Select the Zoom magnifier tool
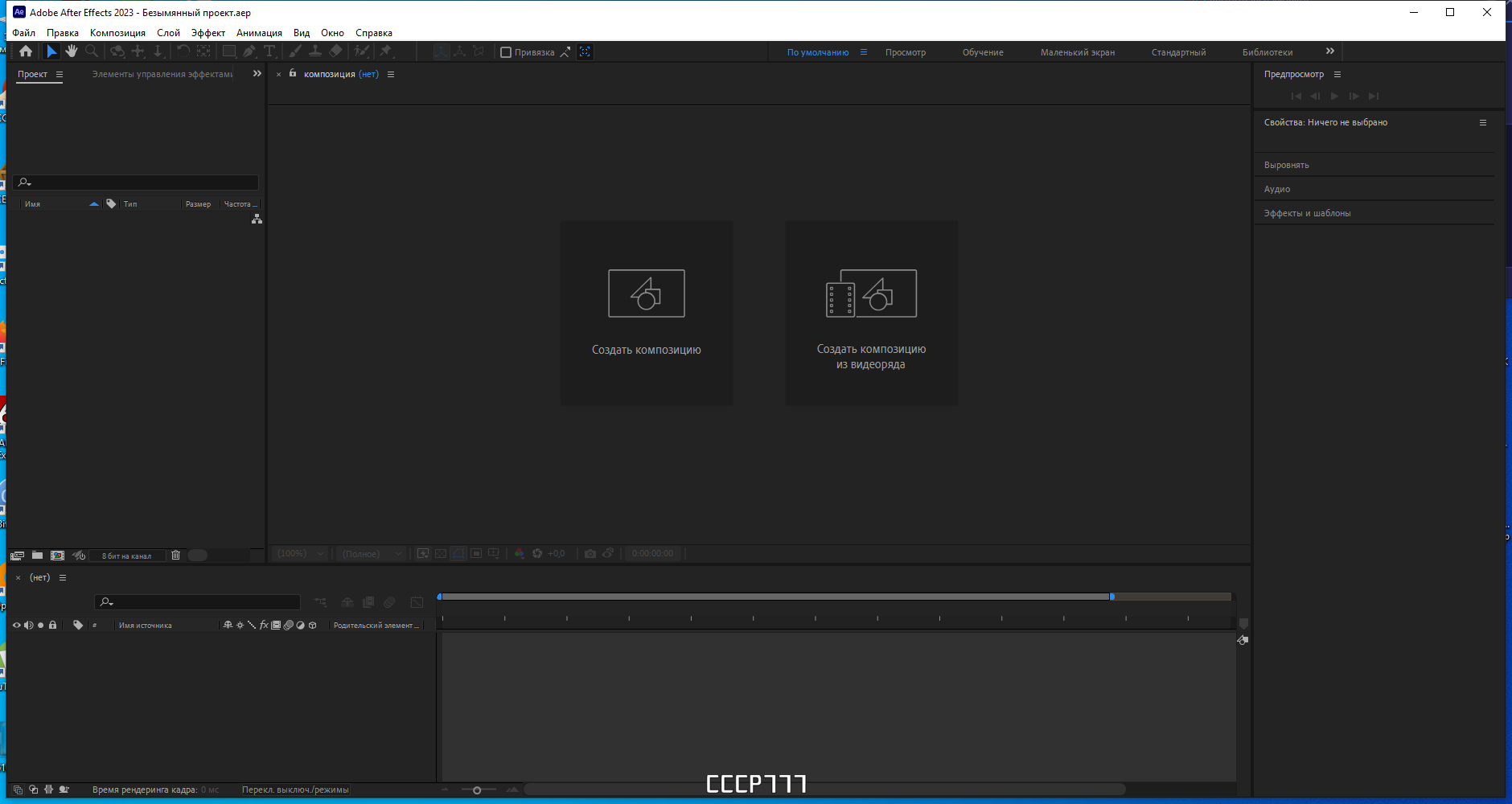 click(x=92, y=51)
